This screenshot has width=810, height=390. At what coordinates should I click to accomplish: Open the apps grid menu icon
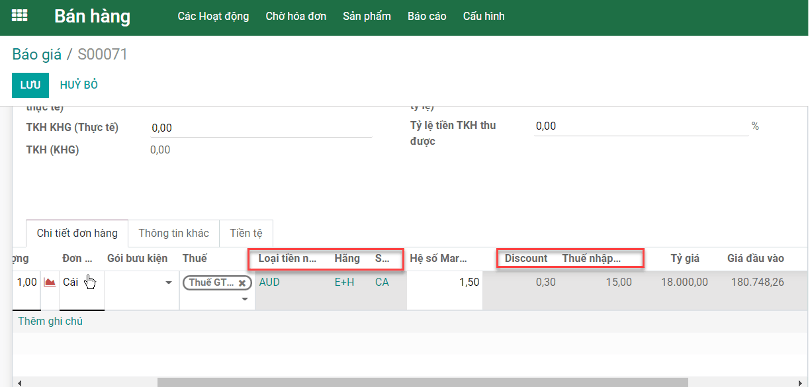pos(20,15)
